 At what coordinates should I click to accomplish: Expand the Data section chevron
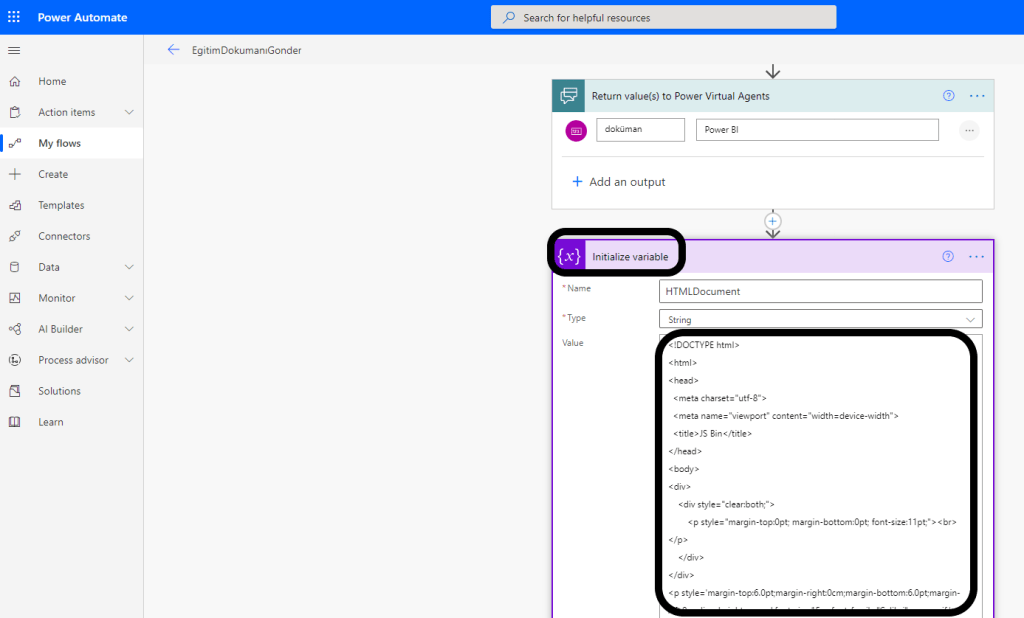pos(129,267)
